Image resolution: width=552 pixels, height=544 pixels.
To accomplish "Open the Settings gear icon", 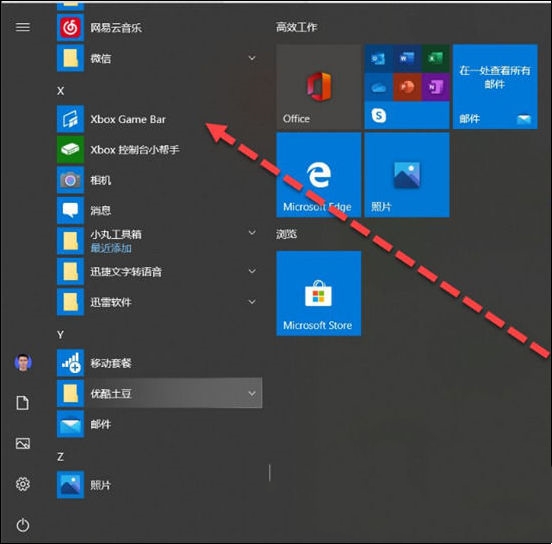I will coord(23,484).
